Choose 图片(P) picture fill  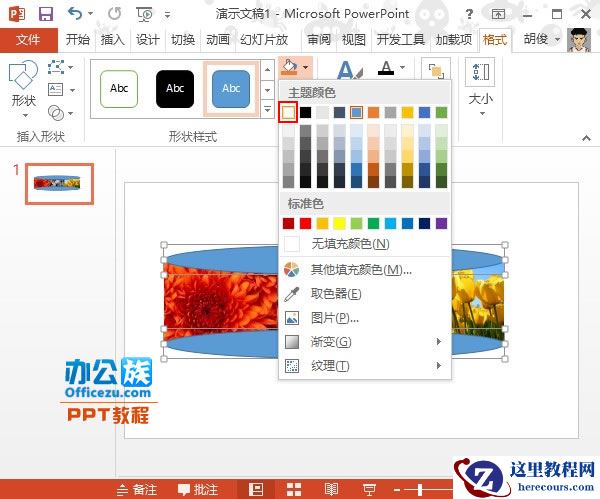(365, 318)
